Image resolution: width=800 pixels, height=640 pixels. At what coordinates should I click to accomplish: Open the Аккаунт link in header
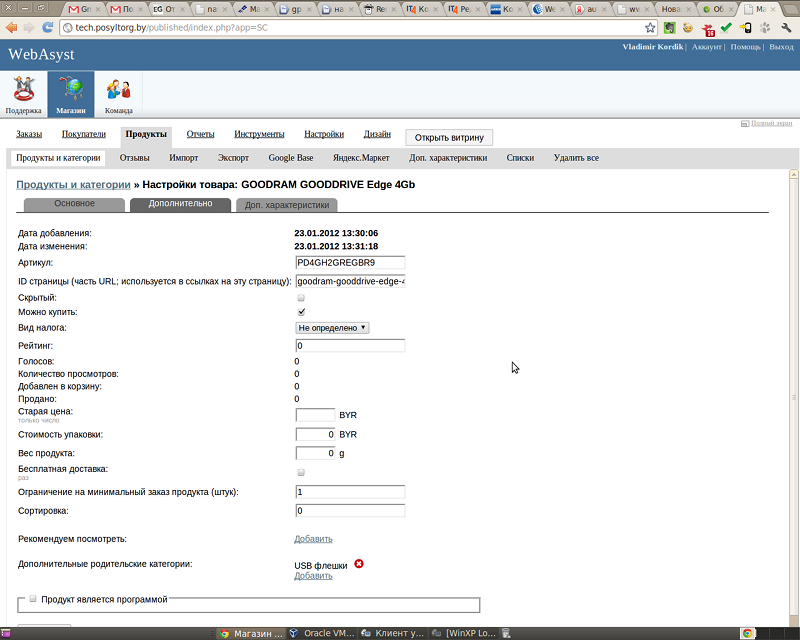[707, 47]
